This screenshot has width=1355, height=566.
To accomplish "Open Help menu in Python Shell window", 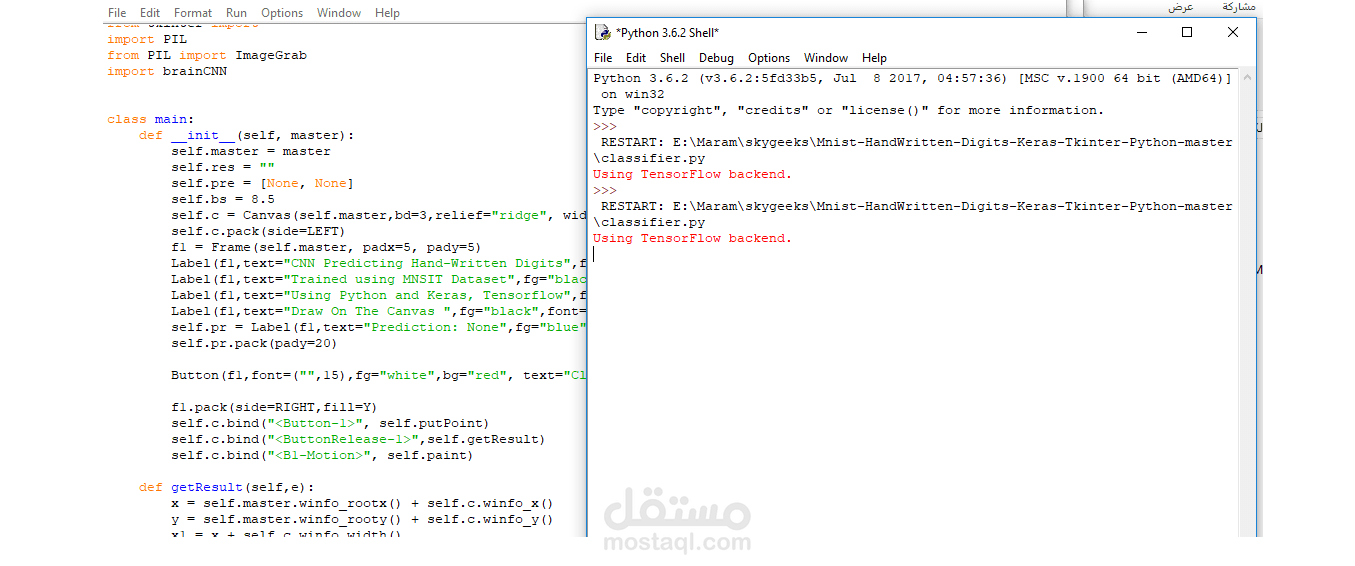I will [874, 58].
